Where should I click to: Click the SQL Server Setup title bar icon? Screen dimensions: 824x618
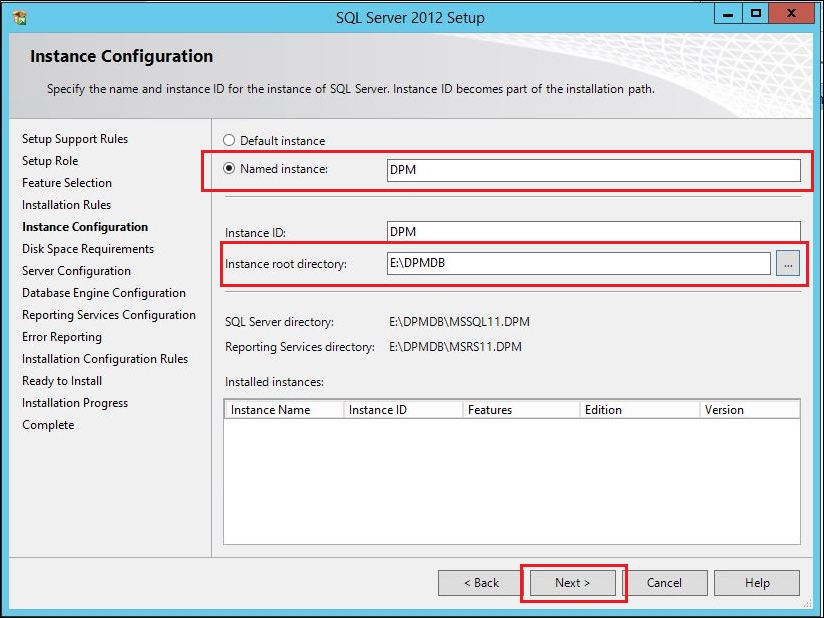click(19, 16)
